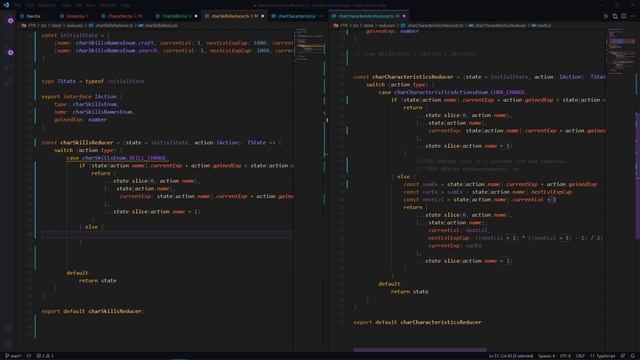Viewport: 640px width, 360px height.
Task: Open the Terminal menu
Action: pos(108,5)
